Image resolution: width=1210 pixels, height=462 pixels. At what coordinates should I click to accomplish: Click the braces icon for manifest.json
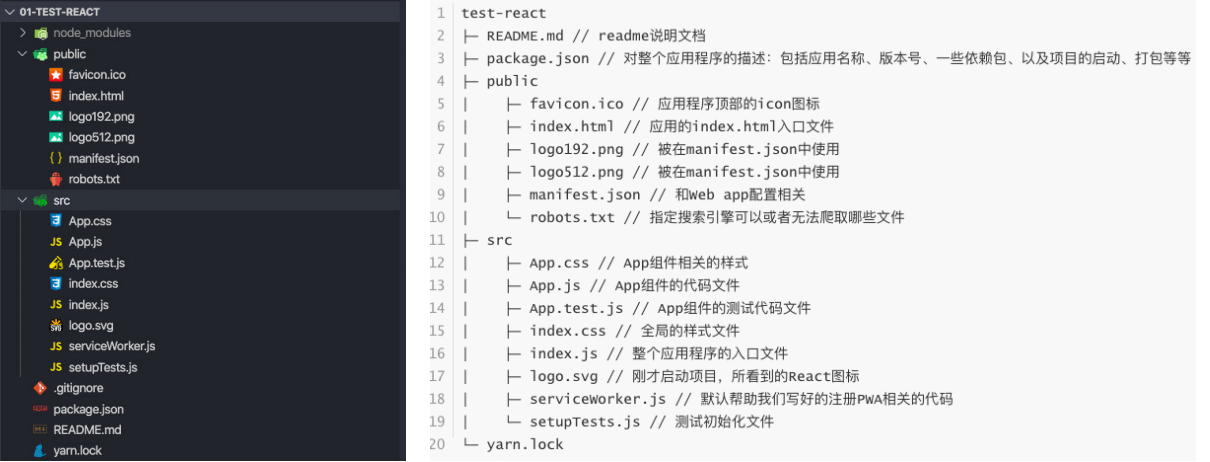(x=56, y=158)
